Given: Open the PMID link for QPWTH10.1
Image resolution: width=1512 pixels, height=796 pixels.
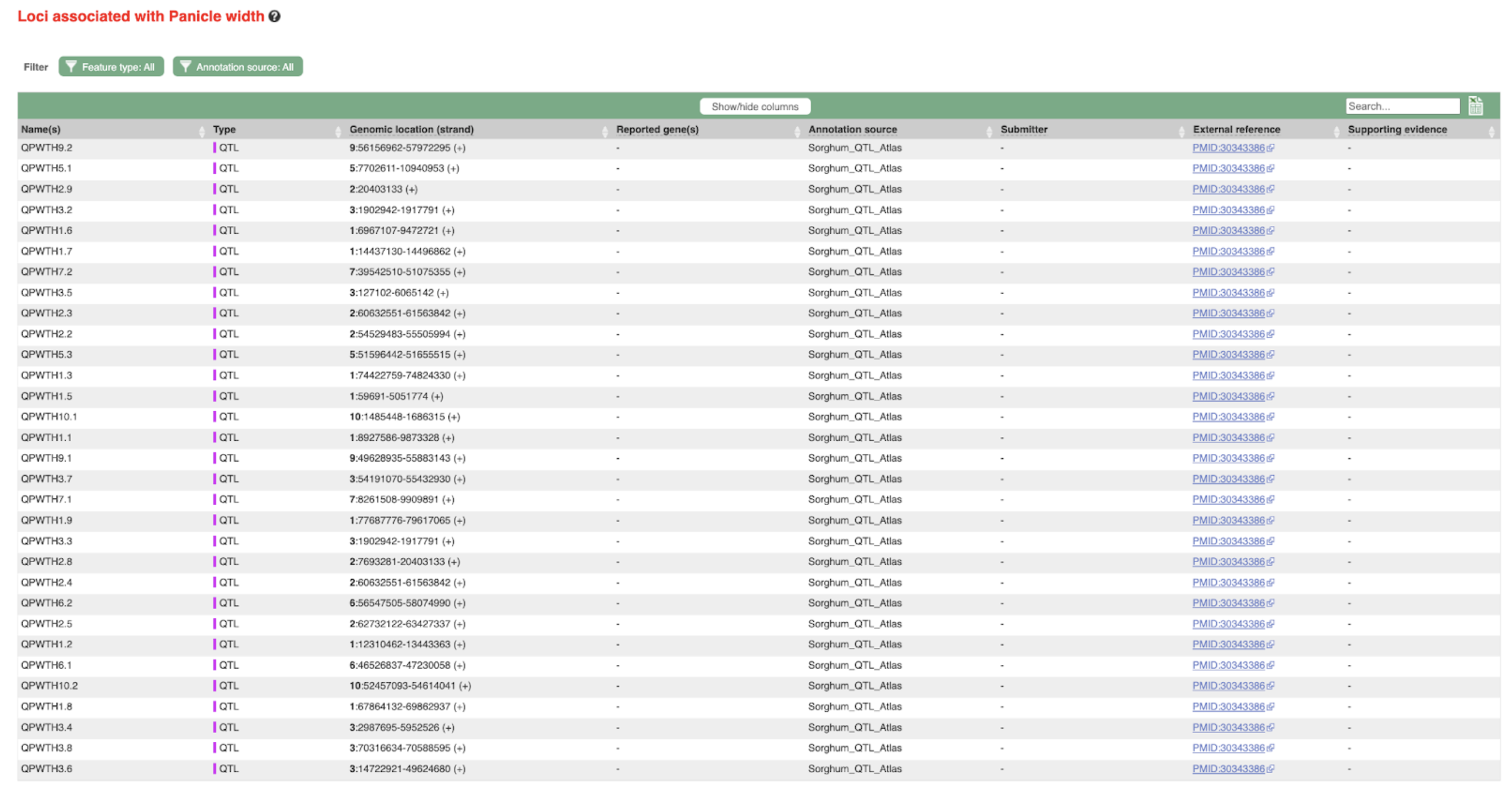Looking at the screenshot, I should tap(1228, 417).
